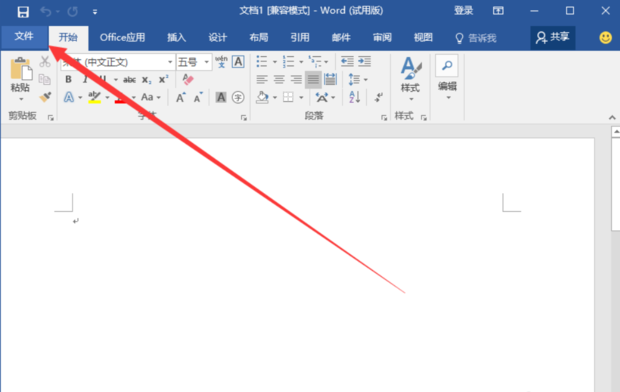This screenshot has height=392, width=620.
Task: Apply yellow text highlight color
Action: point(94,97)
